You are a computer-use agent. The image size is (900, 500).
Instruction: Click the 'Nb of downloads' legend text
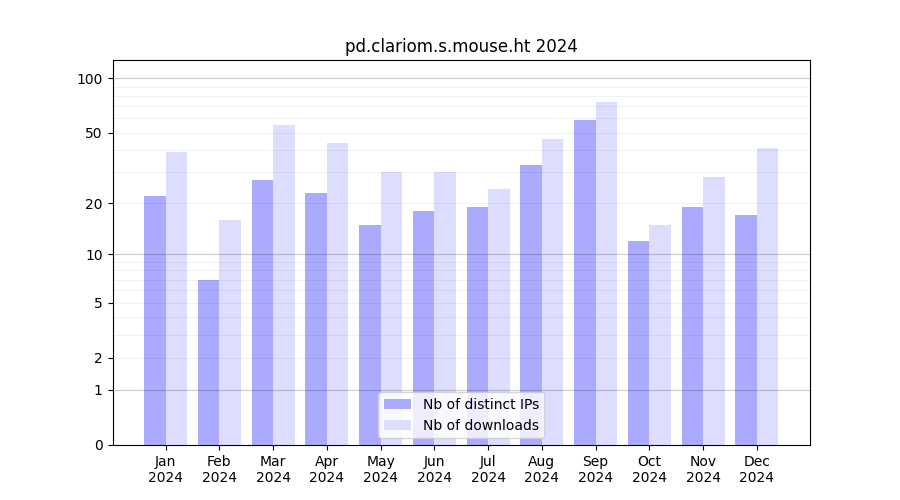(x=480, y=425)
